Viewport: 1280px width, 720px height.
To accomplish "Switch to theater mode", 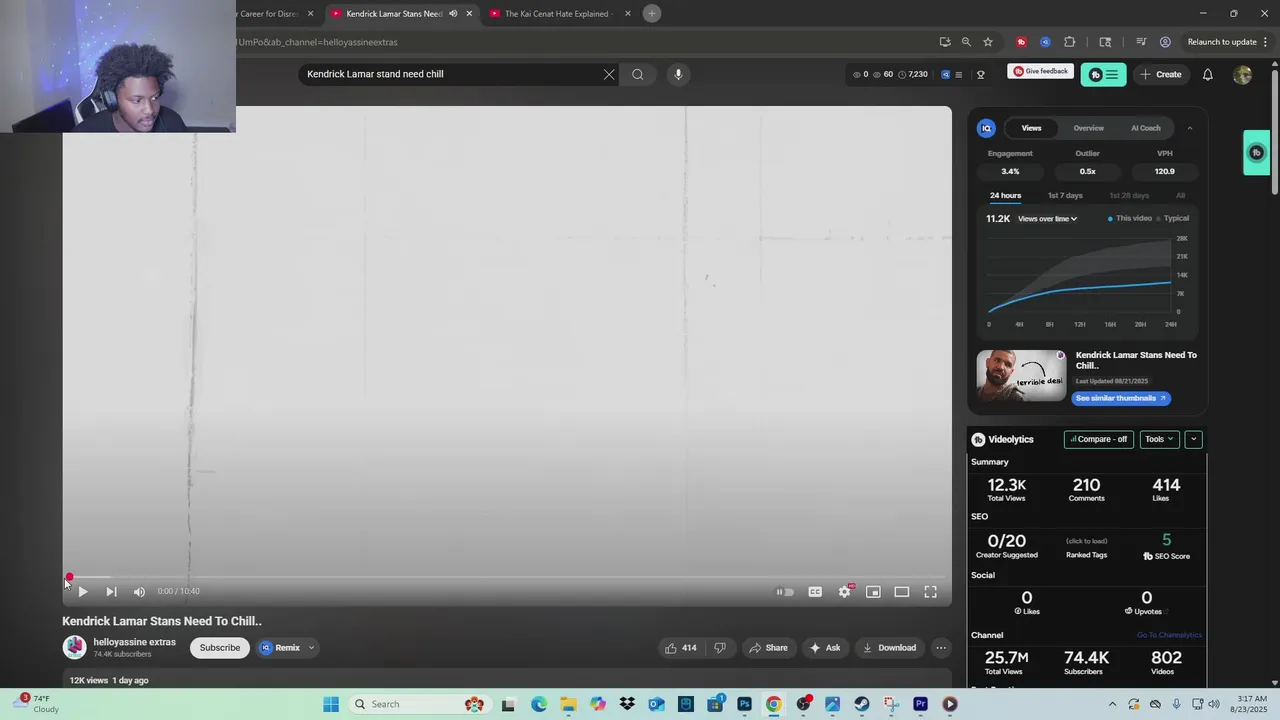I will (901, 592).
